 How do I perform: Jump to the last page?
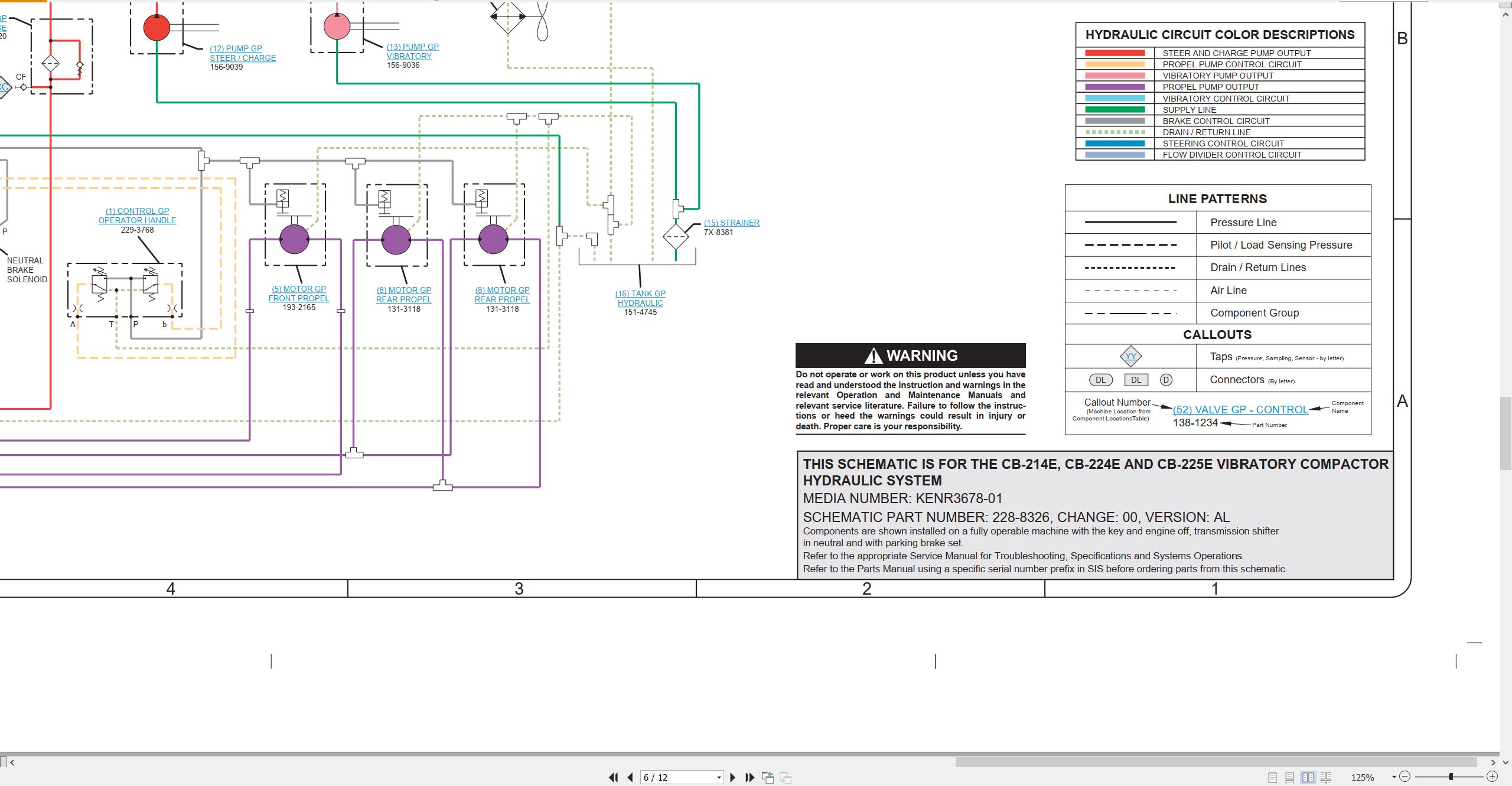(750, 777)
